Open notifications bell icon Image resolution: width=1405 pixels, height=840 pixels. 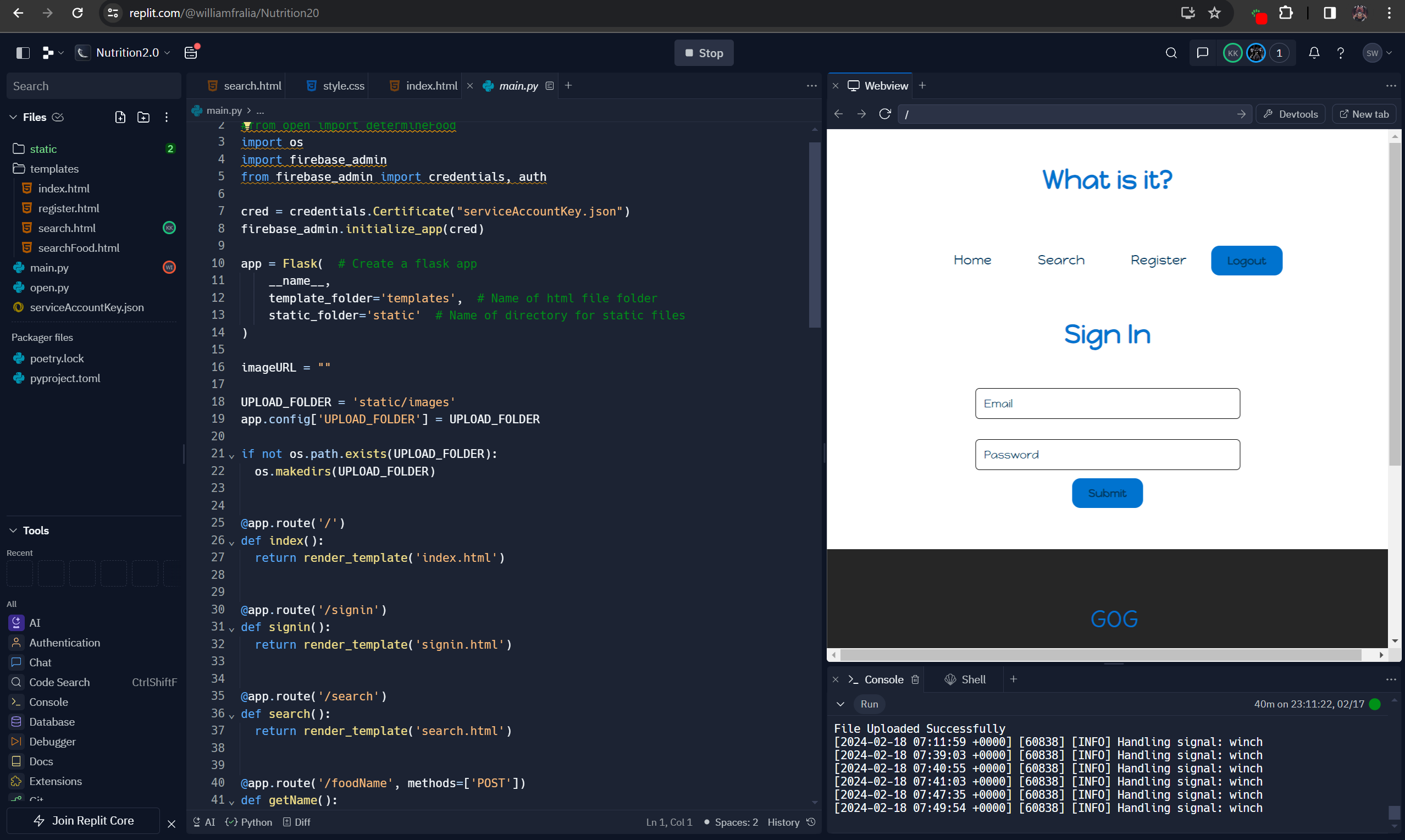[1314, 53]
